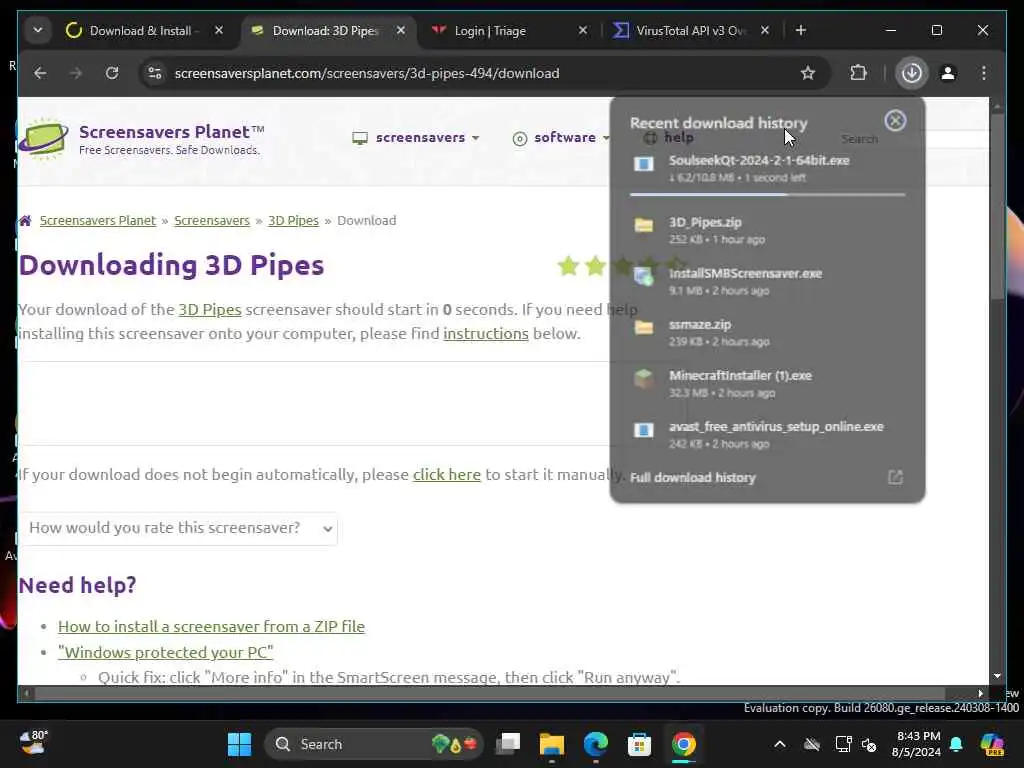Image resolution: width=1024 pixels, height=768 pixels.
Task: Open the weather widget showing 80°
Action: (x=34, y=743)
